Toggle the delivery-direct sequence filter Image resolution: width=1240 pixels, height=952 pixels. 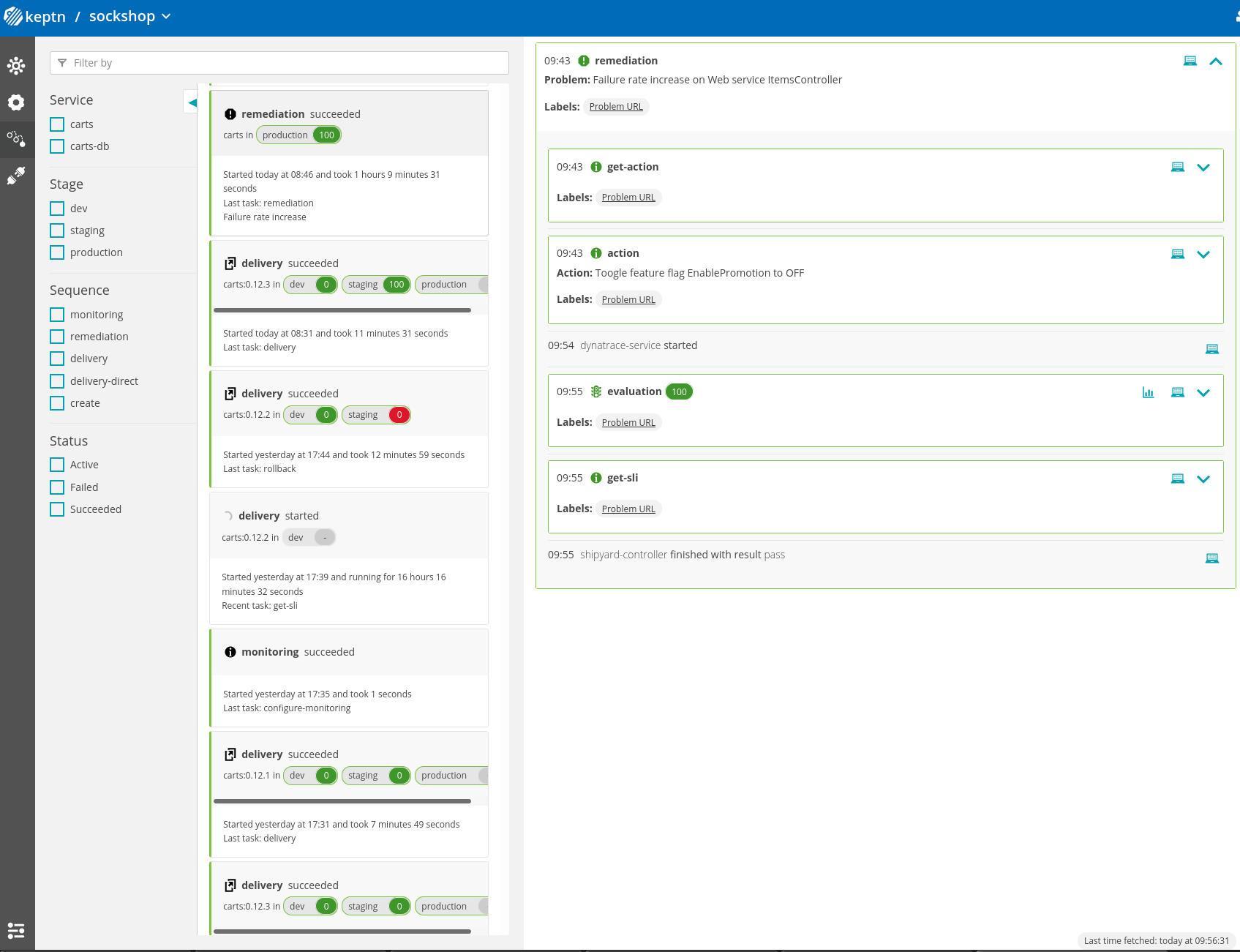[57, 381]
